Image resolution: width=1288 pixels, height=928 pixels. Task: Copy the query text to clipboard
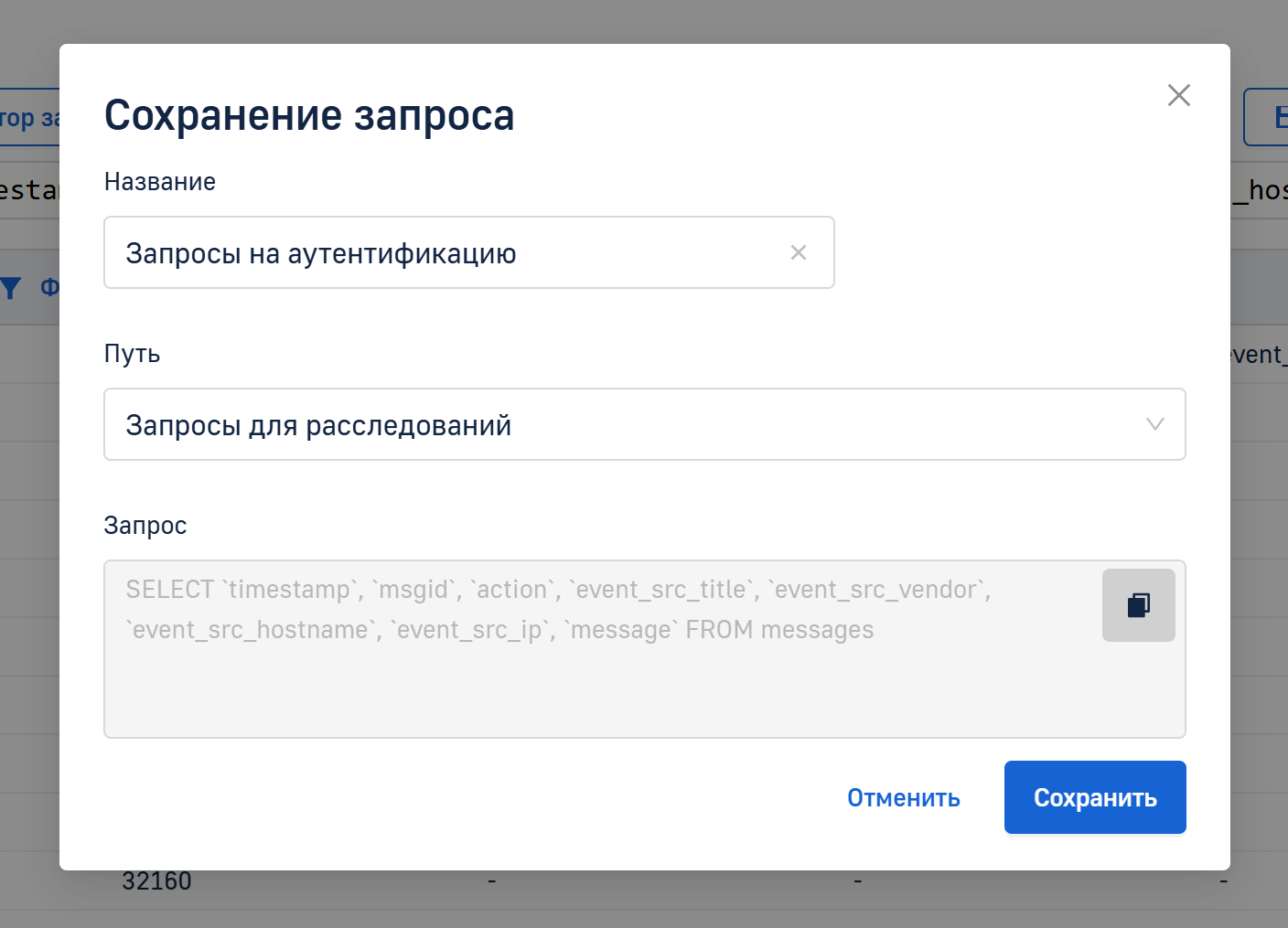[1138, 605]
